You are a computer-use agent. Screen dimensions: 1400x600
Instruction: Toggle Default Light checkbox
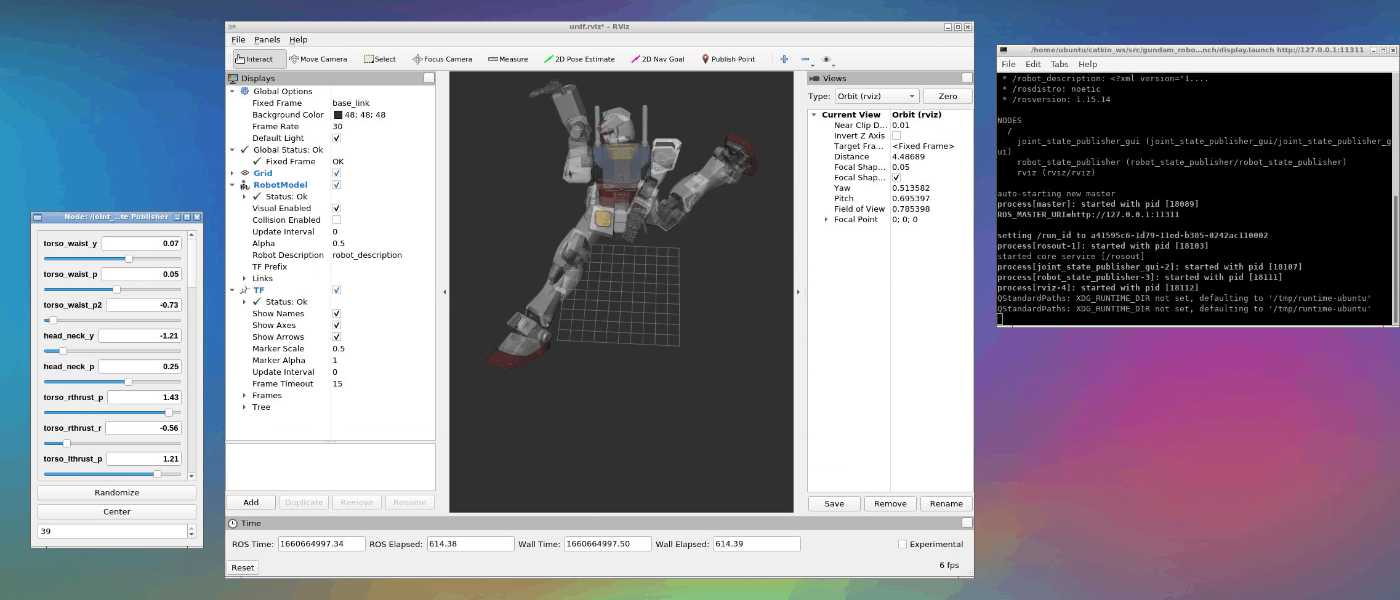tap(336, 138)
